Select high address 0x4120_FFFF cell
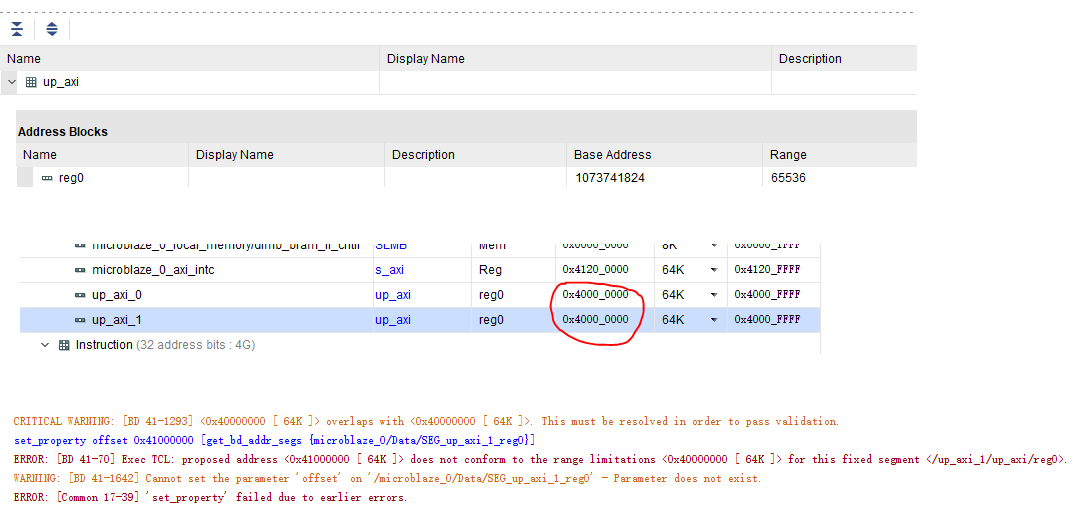This screenshot has height=516, width=1076. [767, 270]
